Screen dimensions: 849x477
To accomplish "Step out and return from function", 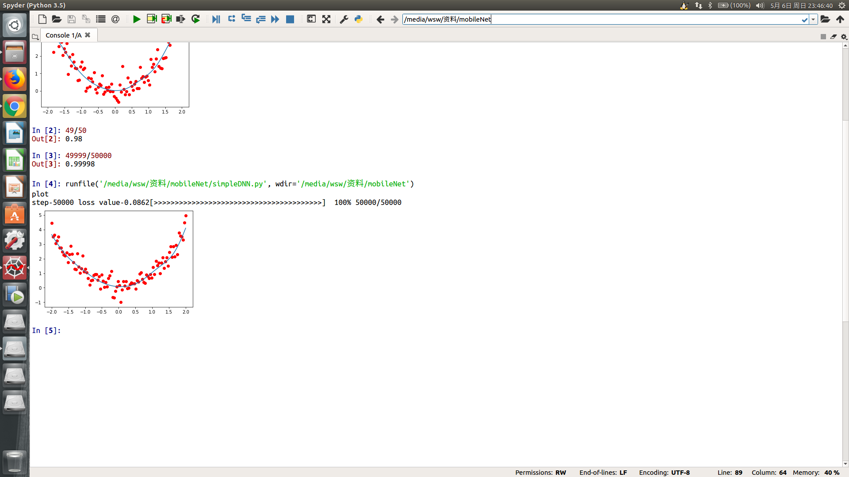I will coord(261,19).
